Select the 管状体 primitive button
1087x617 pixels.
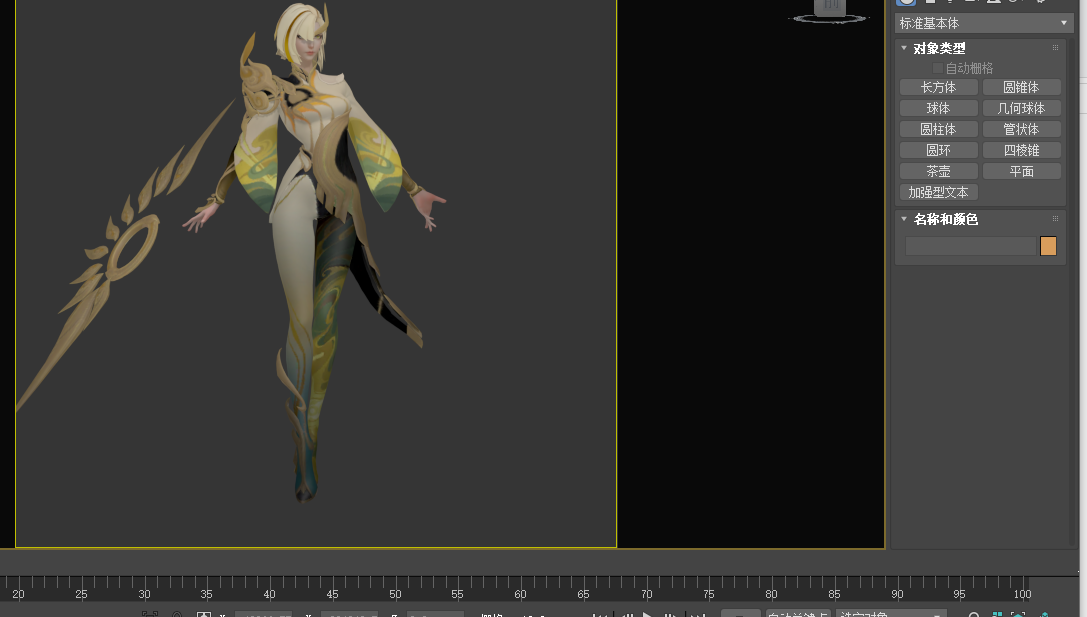[x=1021, y=130]
